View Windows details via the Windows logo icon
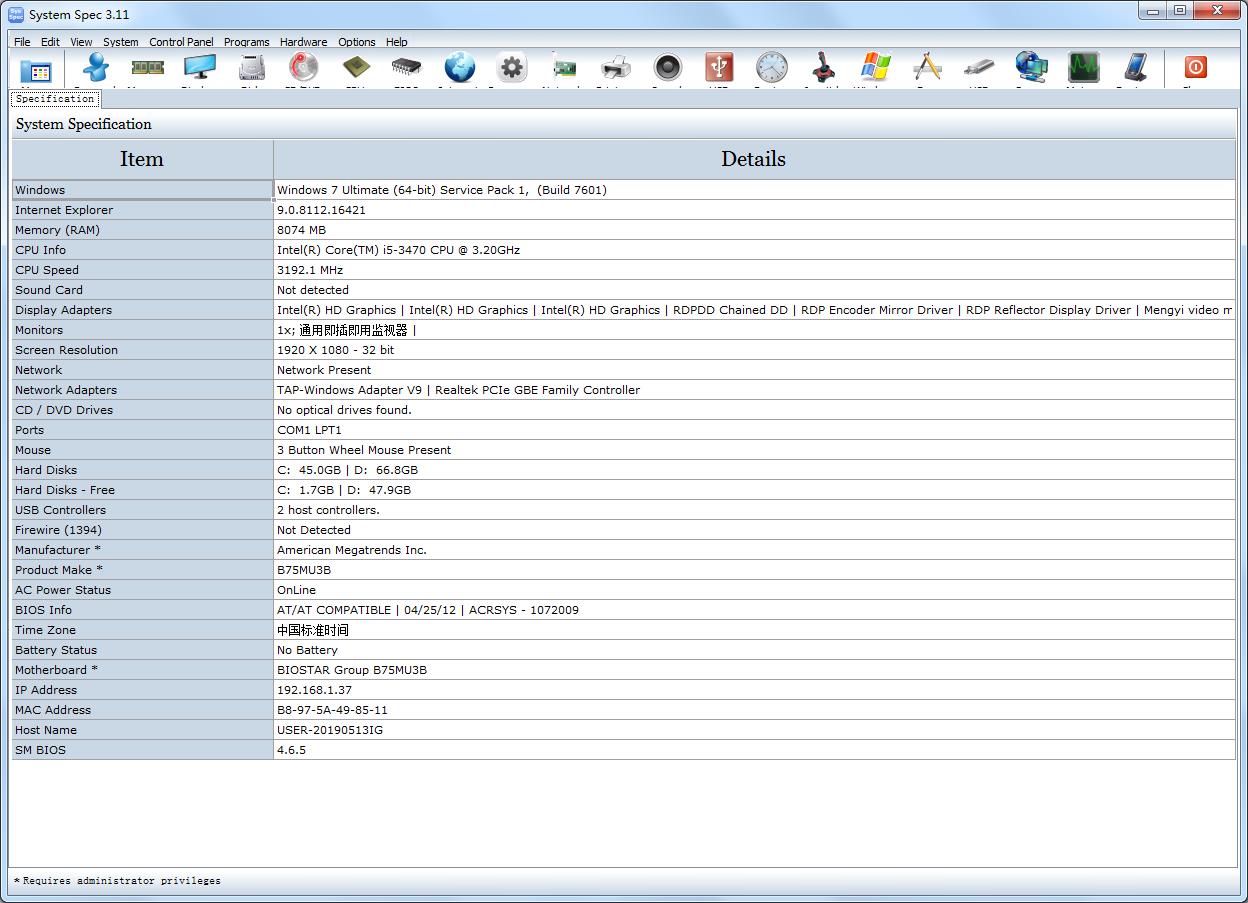Image resolution: width=1248 pixels, height=903 pixels. pyautogui.click(x=876, y=68)
